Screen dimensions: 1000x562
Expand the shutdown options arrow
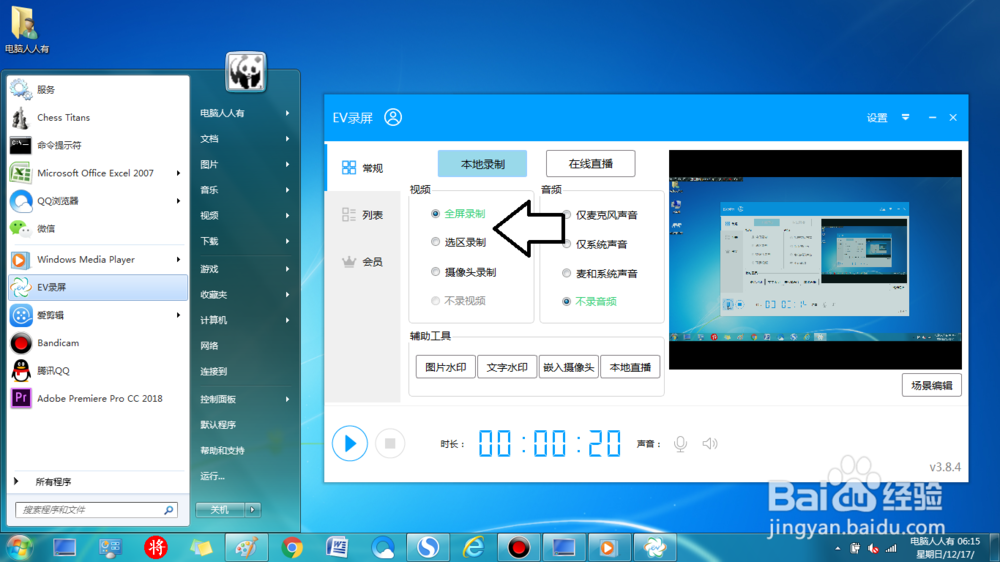253,510
